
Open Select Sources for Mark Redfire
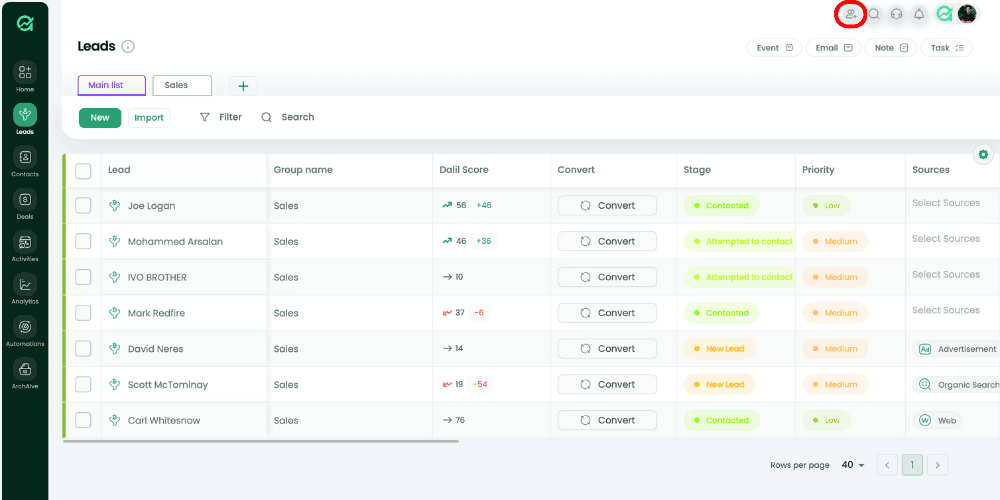tap(946, 310)
